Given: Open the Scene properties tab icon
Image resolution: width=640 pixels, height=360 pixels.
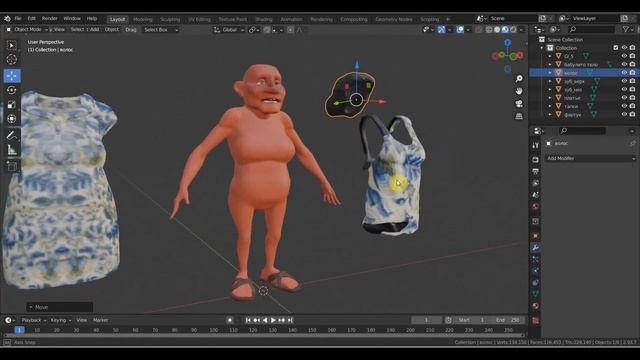Looking at the screenshot, I should click(x=536, y=195).
